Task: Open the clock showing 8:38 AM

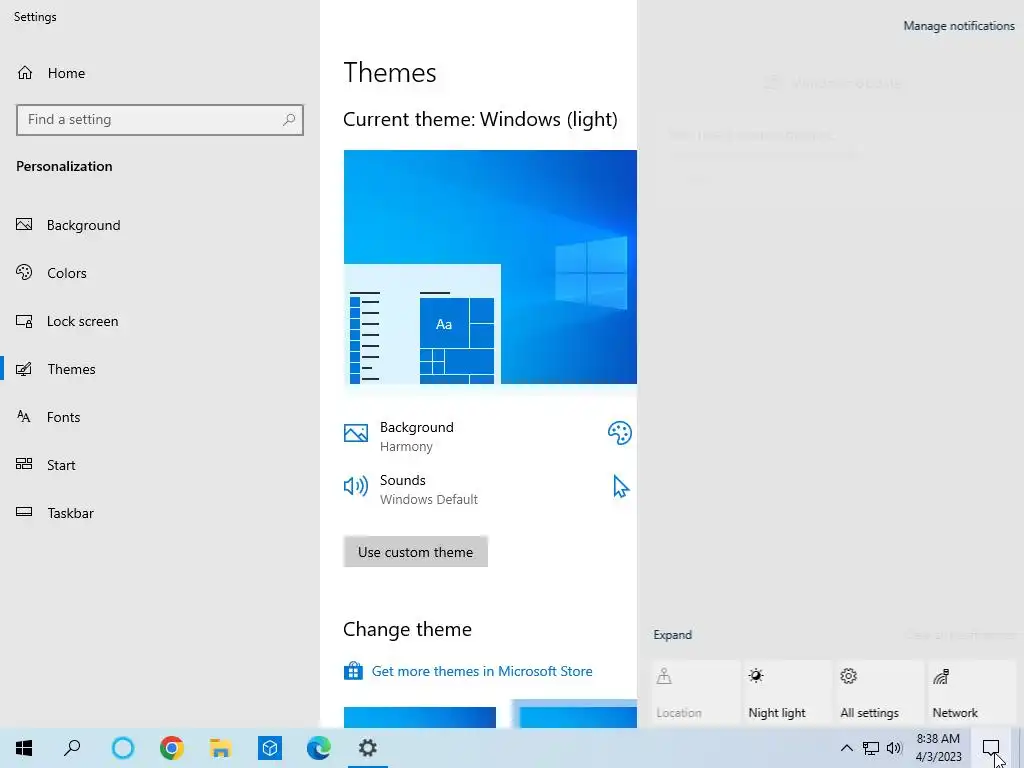Action: 938,748
